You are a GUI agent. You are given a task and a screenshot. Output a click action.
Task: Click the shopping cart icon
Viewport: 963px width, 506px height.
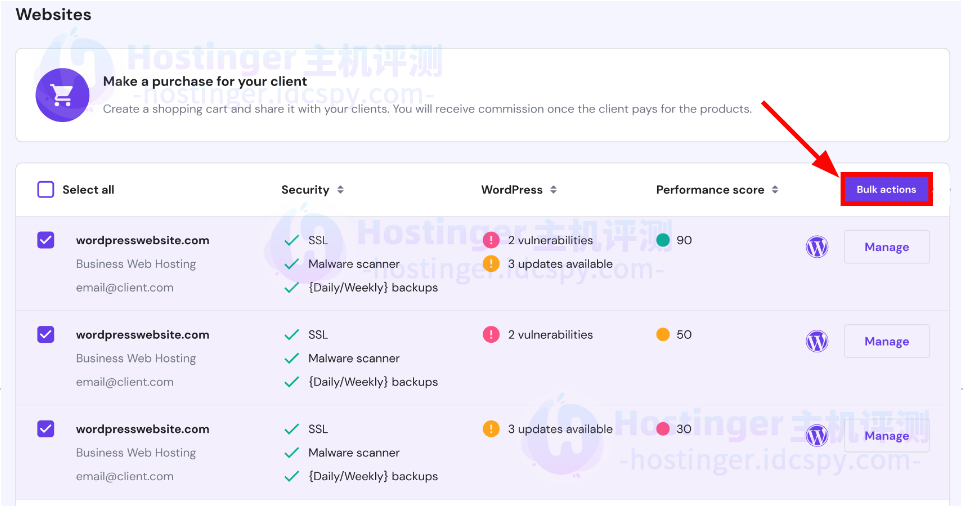[x=62, y=95]
